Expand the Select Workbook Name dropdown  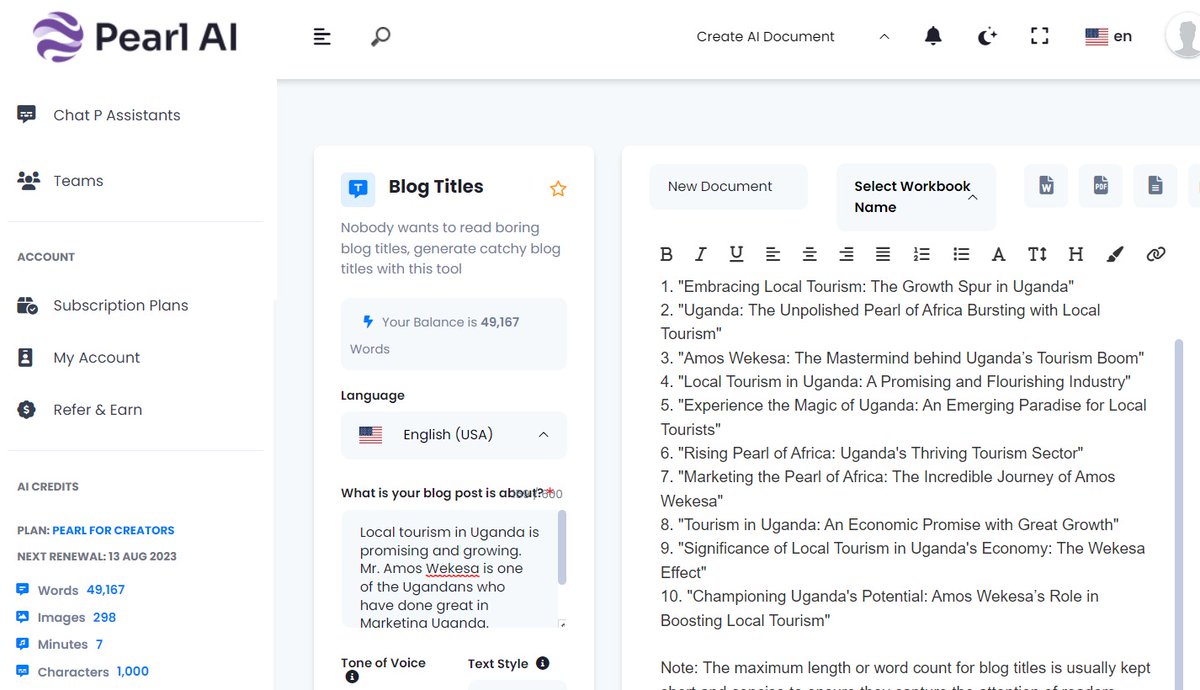click(x=916, y=197)
